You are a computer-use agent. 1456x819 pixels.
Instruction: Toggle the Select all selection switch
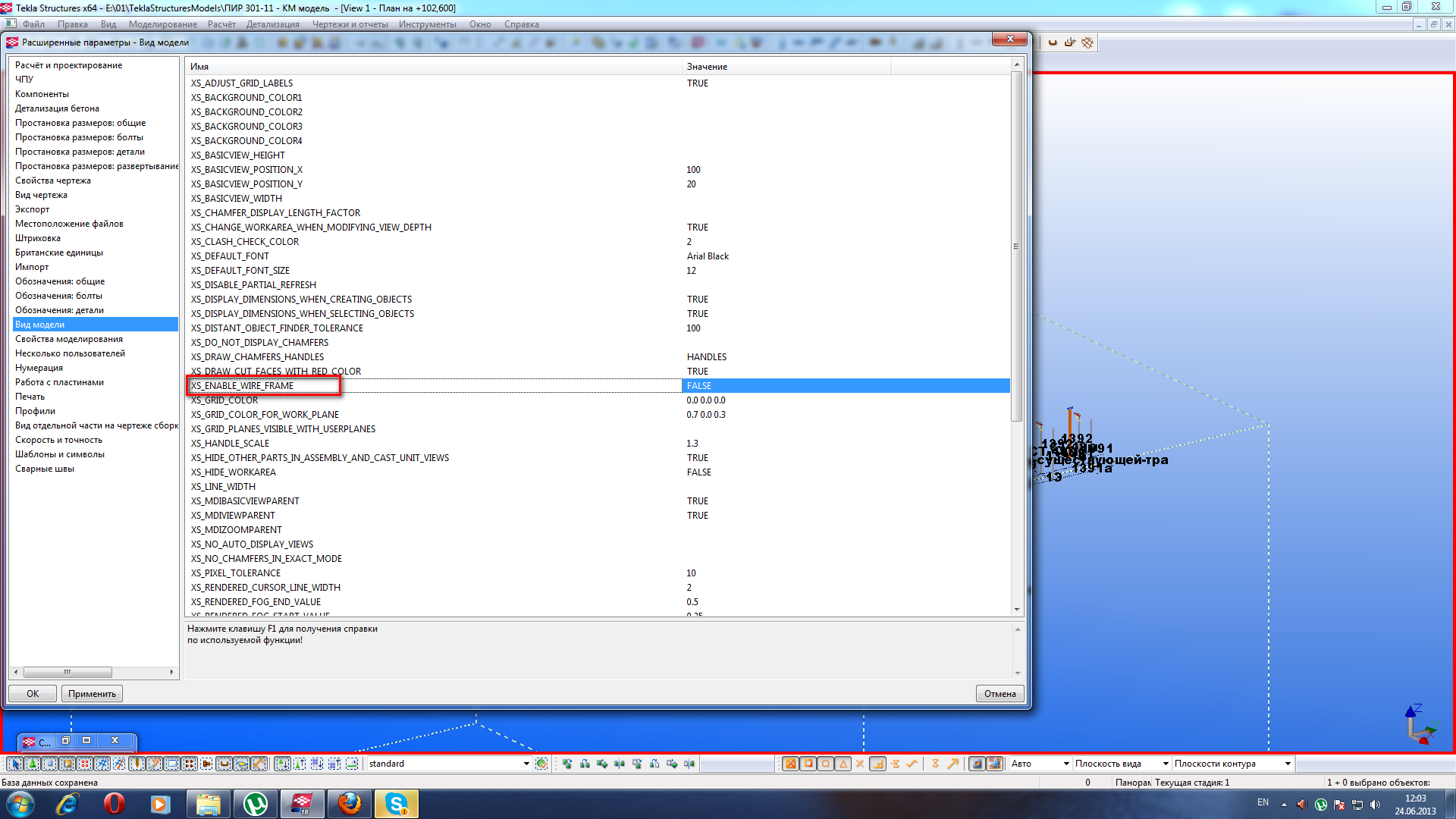14,764
